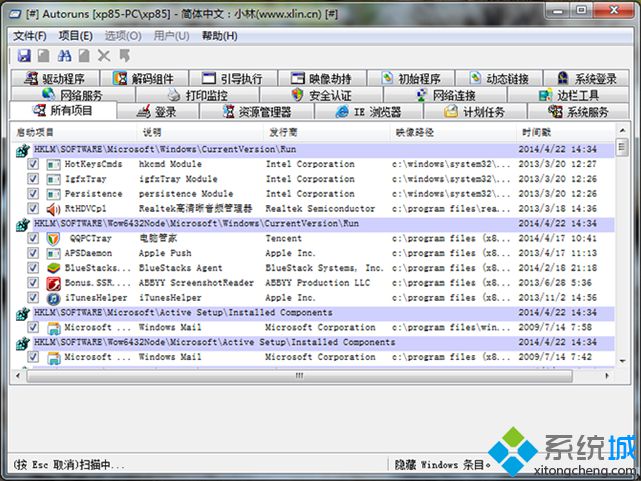Open the 文件(F) menu
This screenshot has height=481, width=641.
click(x=29, y=36)
